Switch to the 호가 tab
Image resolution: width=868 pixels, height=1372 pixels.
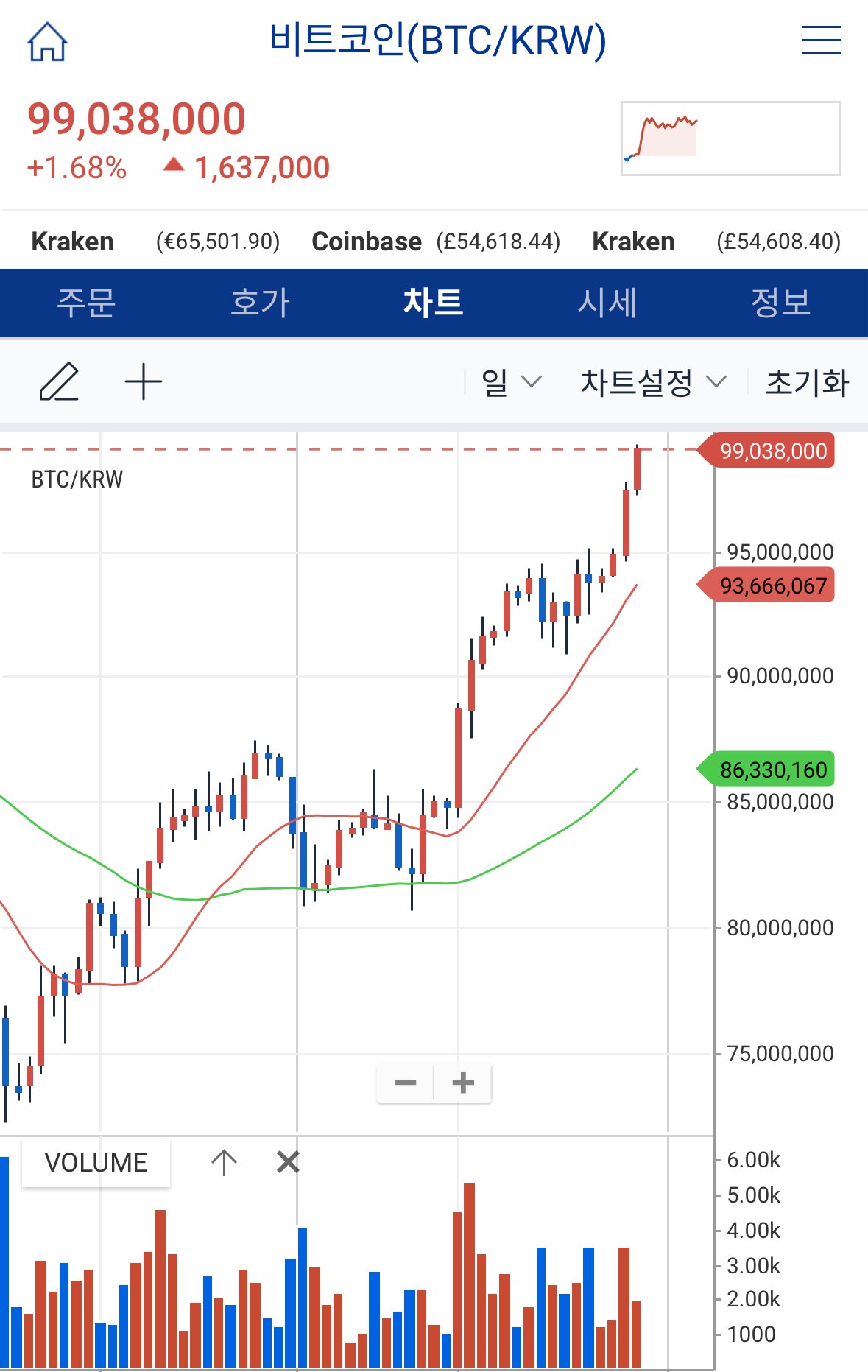pyautogui.click(x=260, y=303)
